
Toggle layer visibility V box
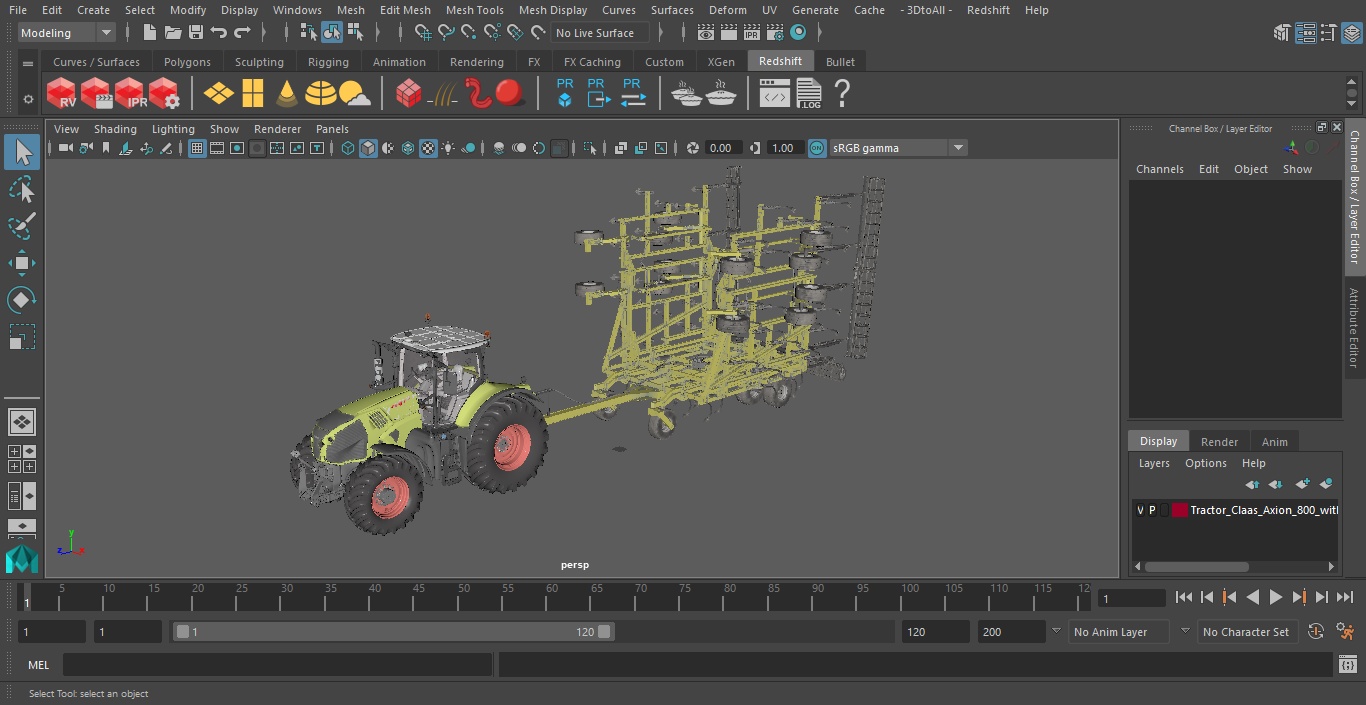tap(1140, 510)
